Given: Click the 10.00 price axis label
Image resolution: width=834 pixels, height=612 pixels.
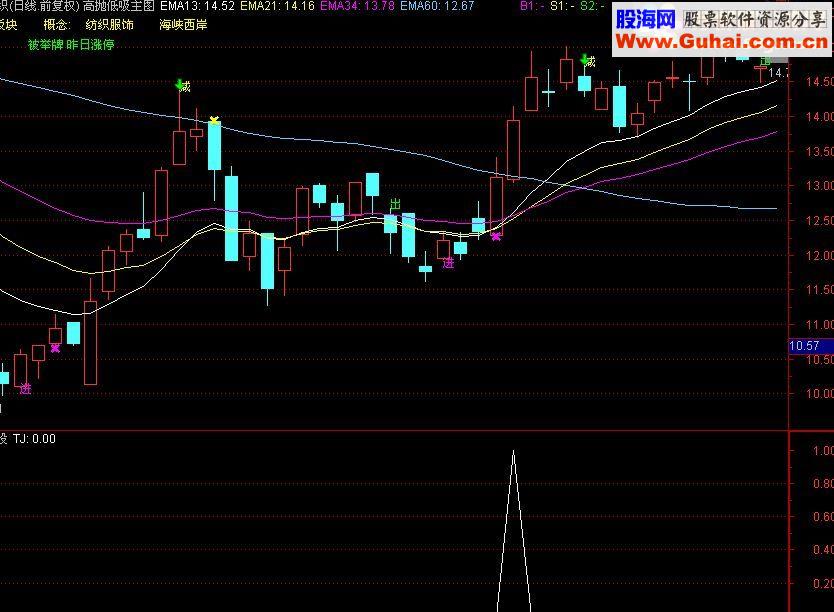Looking at the screenshot, I should pyautogui.click(x=820, y=394).
